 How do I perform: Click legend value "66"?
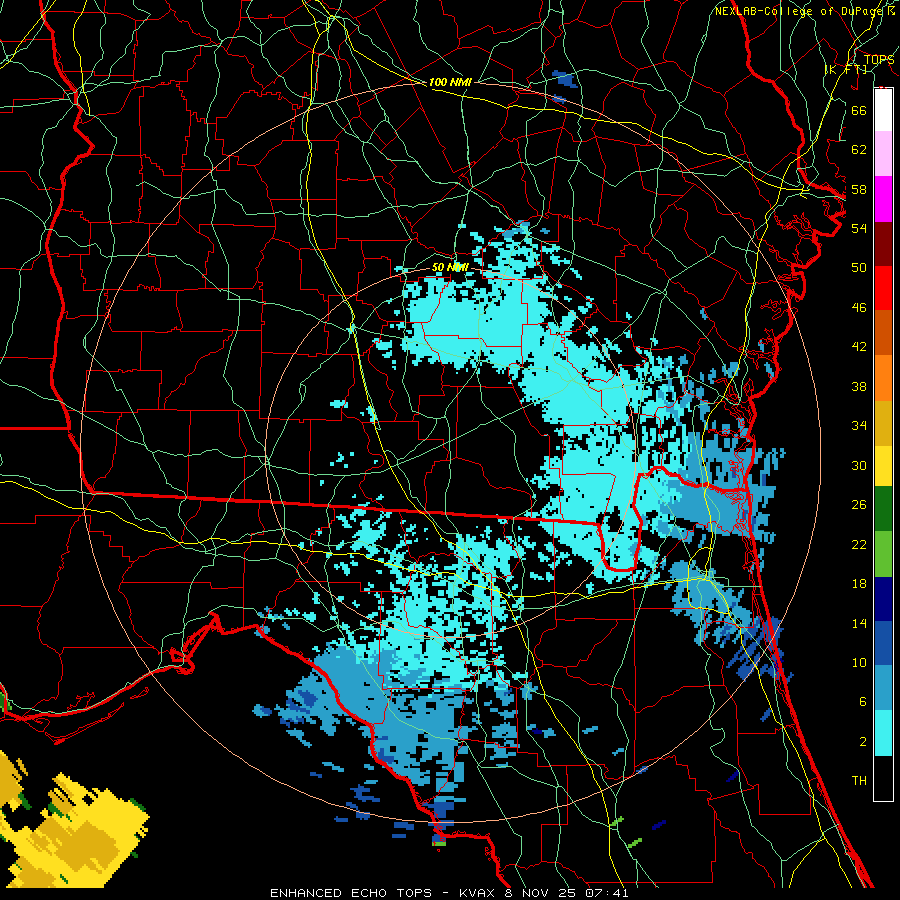[x=859, y=110]
